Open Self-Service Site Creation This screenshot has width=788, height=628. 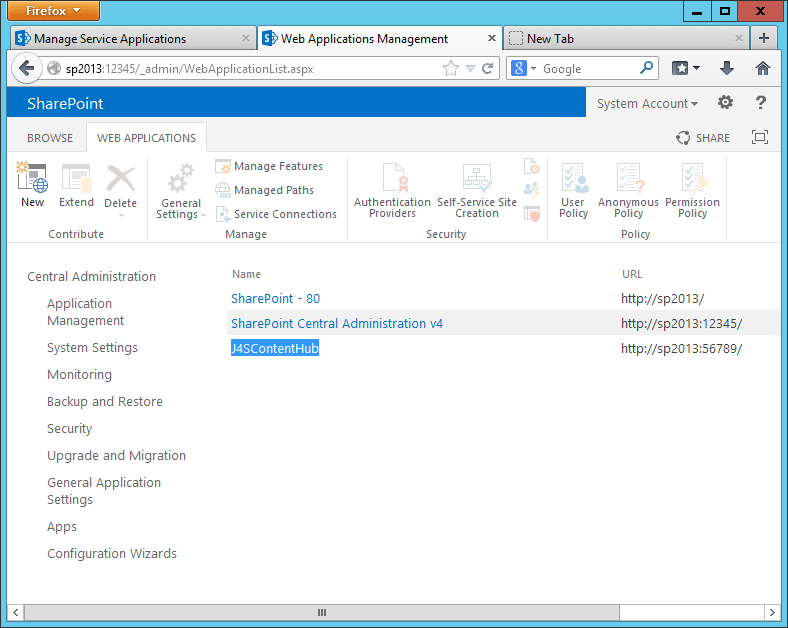pyautogui.click(x=477, y=191)
